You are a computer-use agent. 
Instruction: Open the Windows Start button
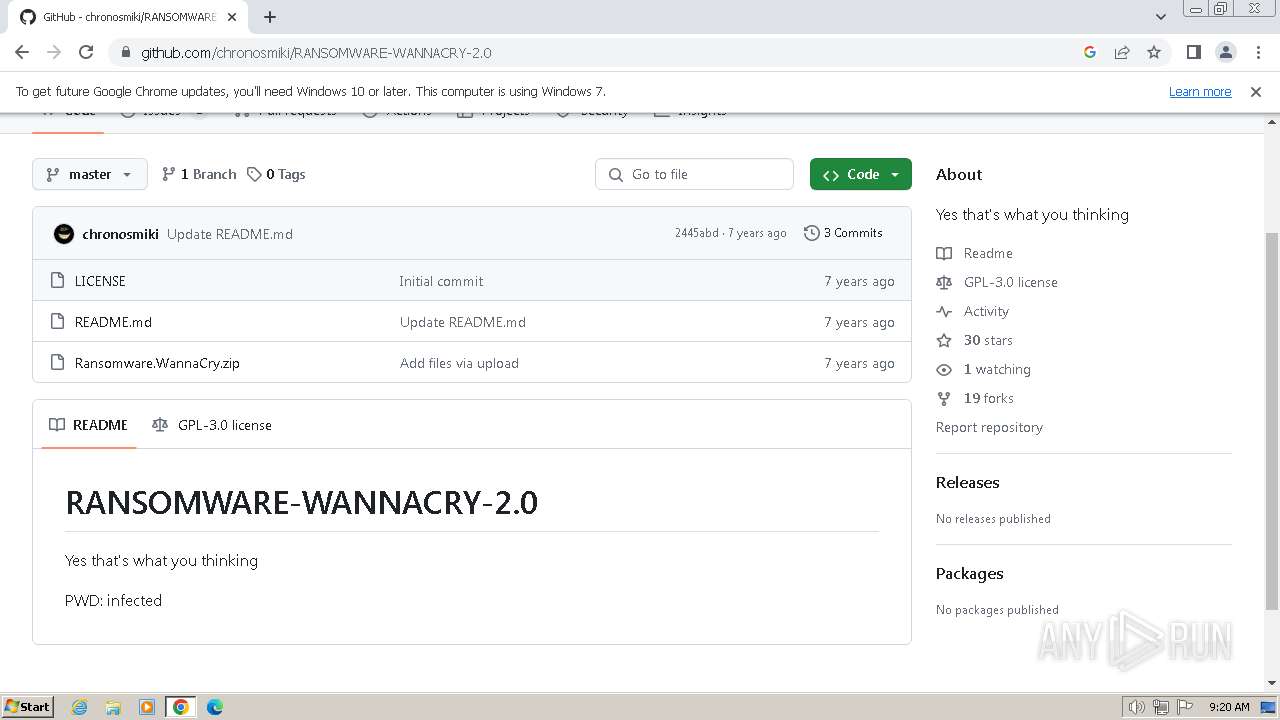27,706
